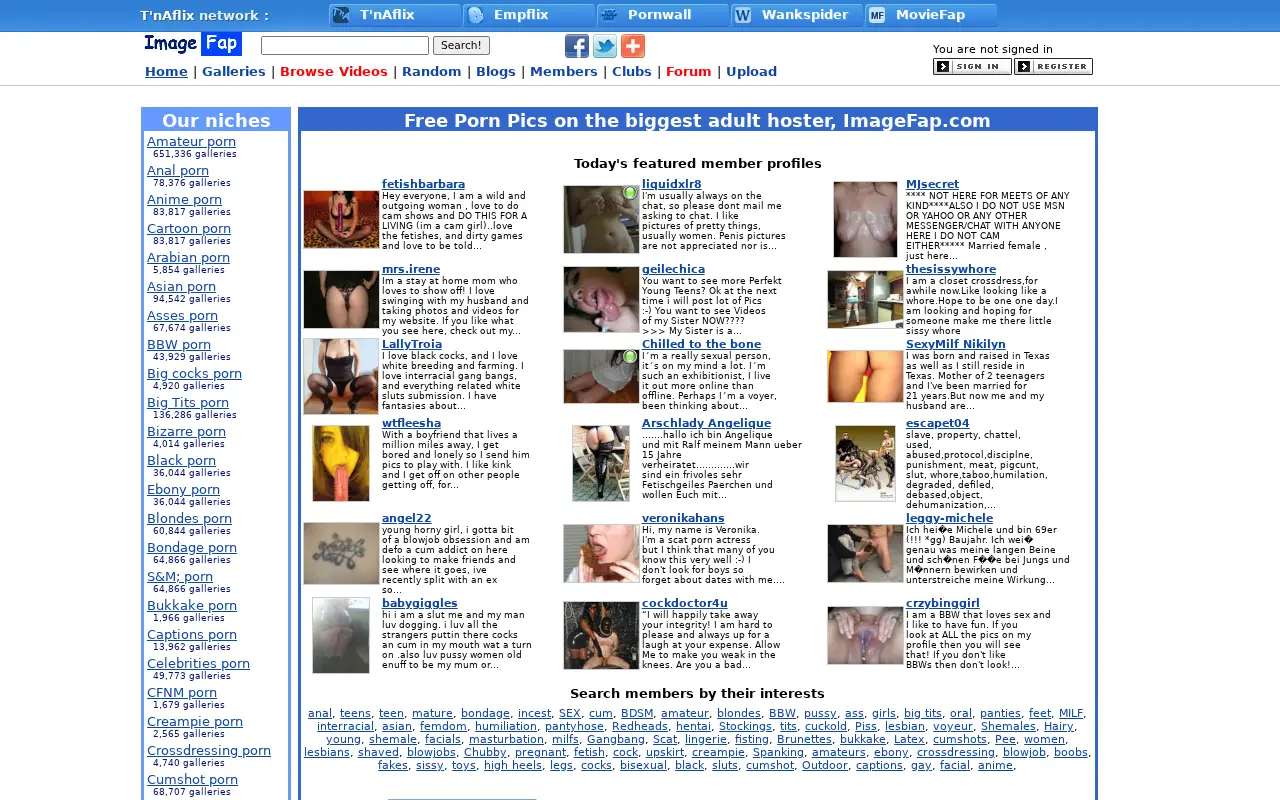Select the T'nAflix network tab

click(x=396, y=15)
